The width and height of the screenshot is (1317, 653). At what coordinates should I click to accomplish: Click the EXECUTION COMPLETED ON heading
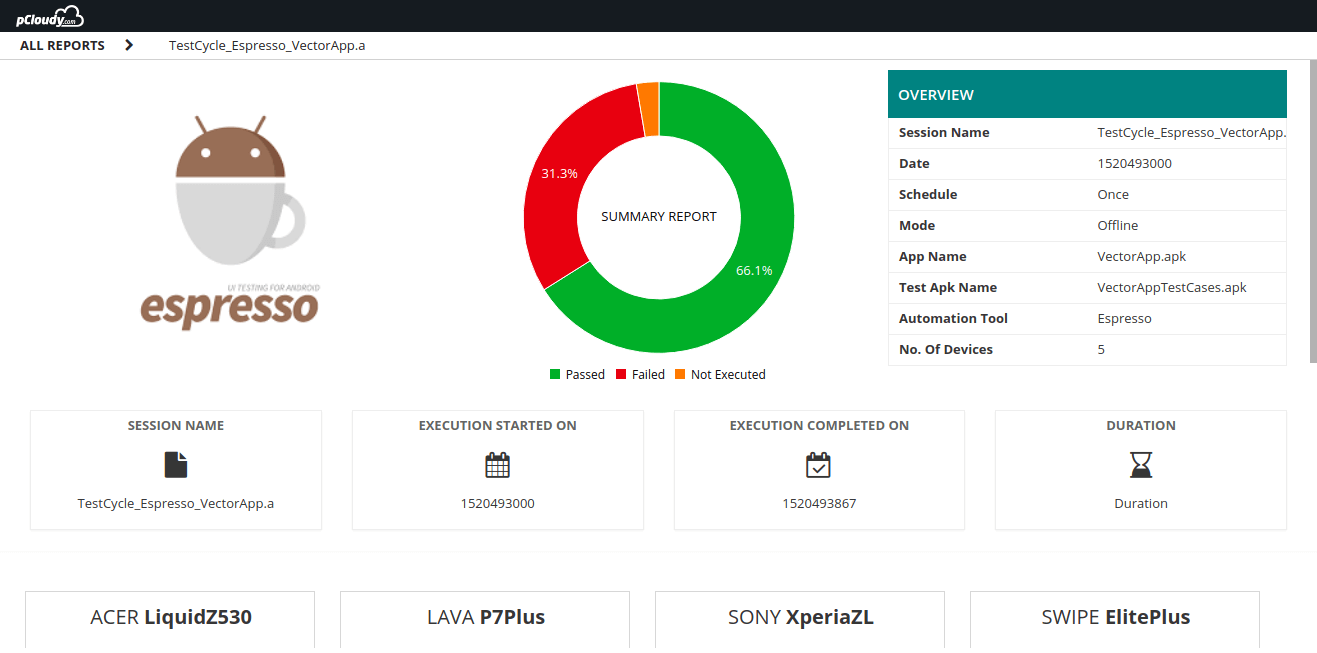point(819,425)
